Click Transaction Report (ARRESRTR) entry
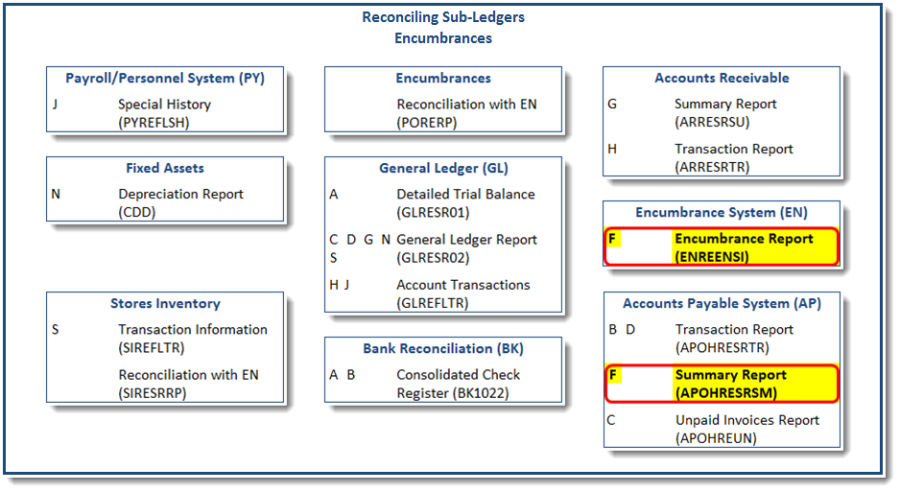 (733, 158)
